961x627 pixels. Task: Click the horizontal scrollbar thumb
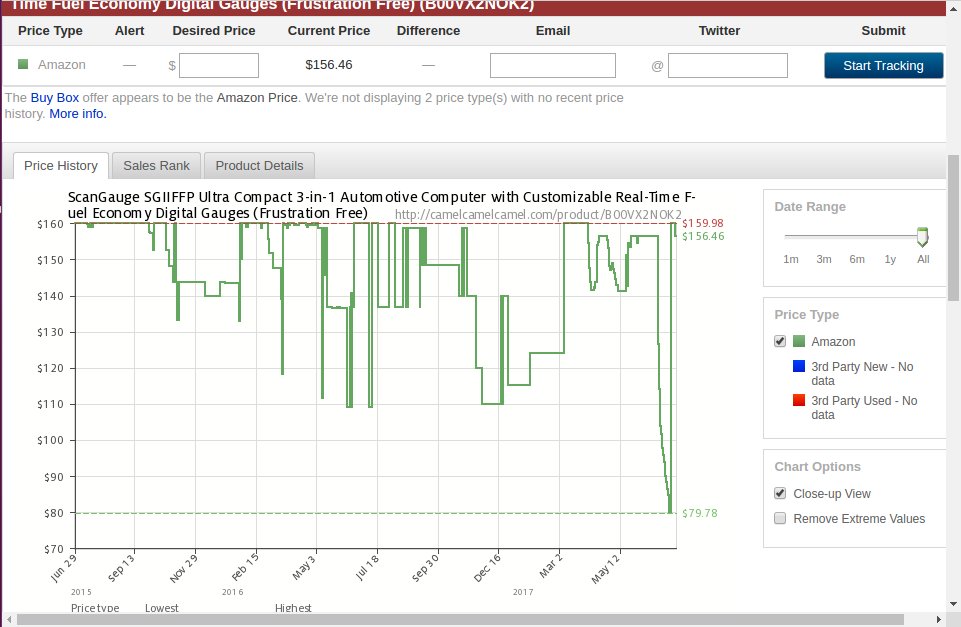click(x=460, y=620)
